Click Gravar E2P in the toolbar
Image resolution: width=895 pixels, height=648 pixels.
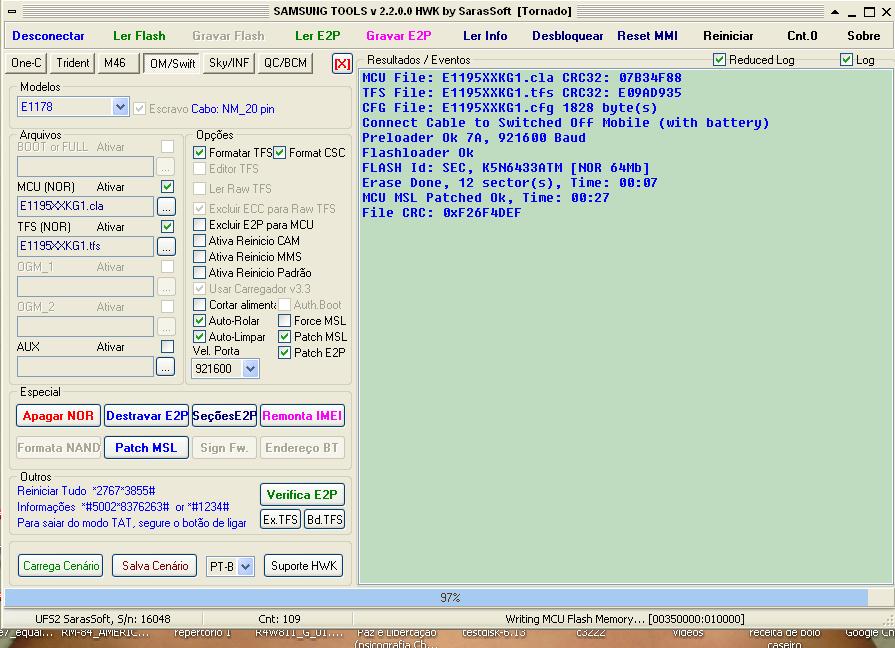point(398,36)
